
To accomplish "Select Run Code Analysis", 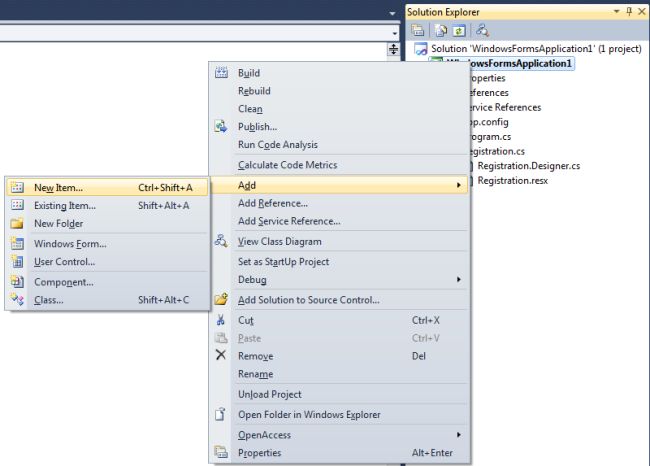I will [x=278, y=145].
